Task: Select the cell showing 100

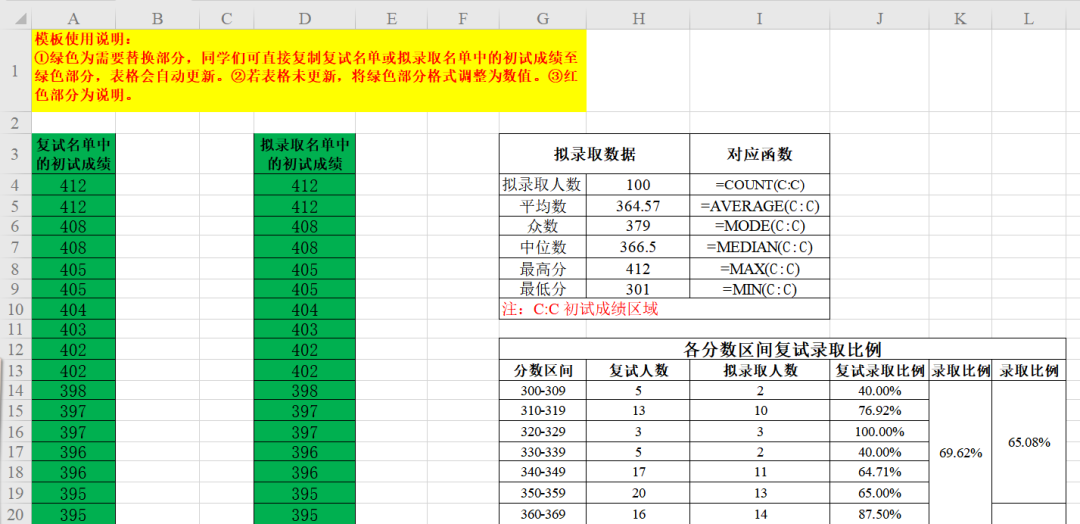Action: pyautogui.click(x=638, y=185)
